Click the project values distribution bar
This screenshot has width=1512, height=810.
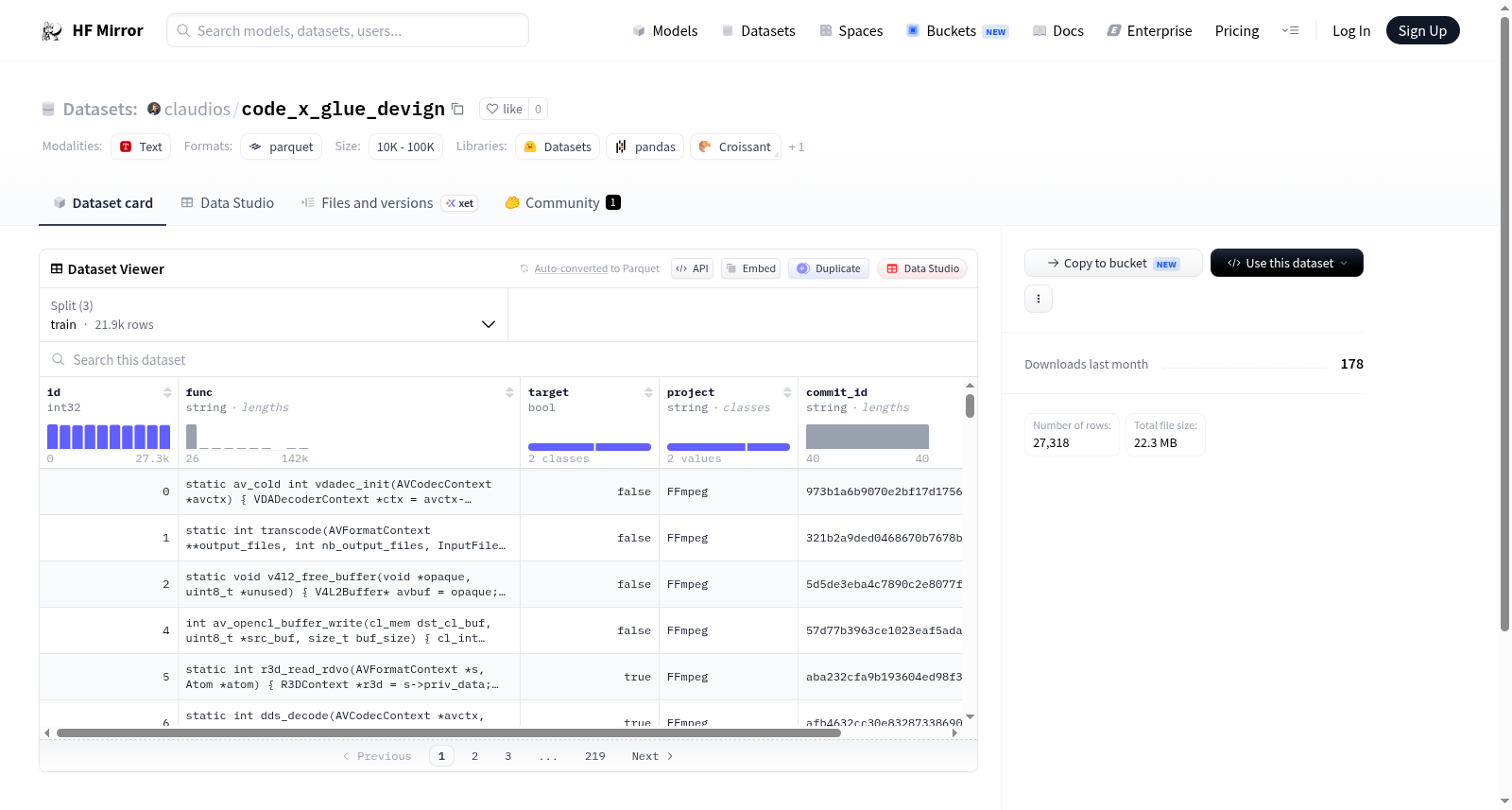[729, 447]
